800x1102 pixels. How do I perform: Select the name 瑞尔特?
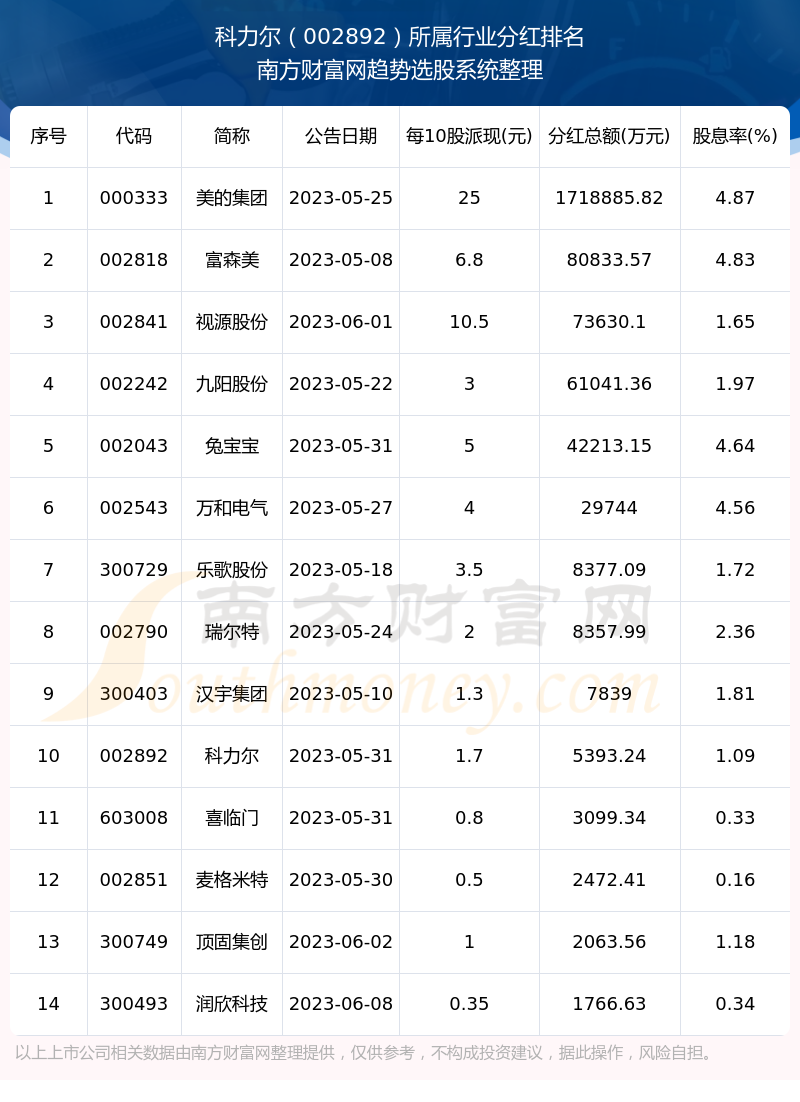232,632
